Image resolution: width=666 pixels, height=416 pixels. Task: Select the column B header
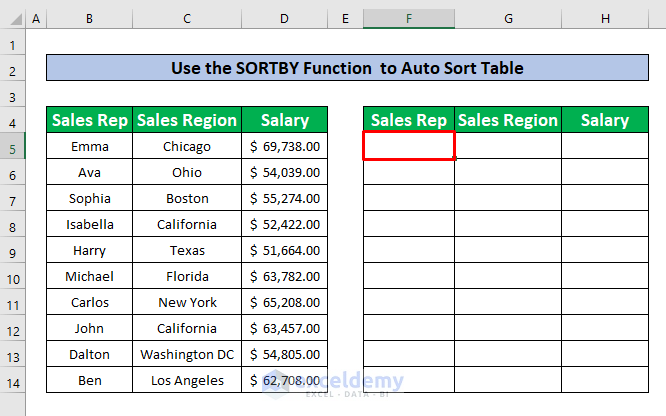point(89,19)
